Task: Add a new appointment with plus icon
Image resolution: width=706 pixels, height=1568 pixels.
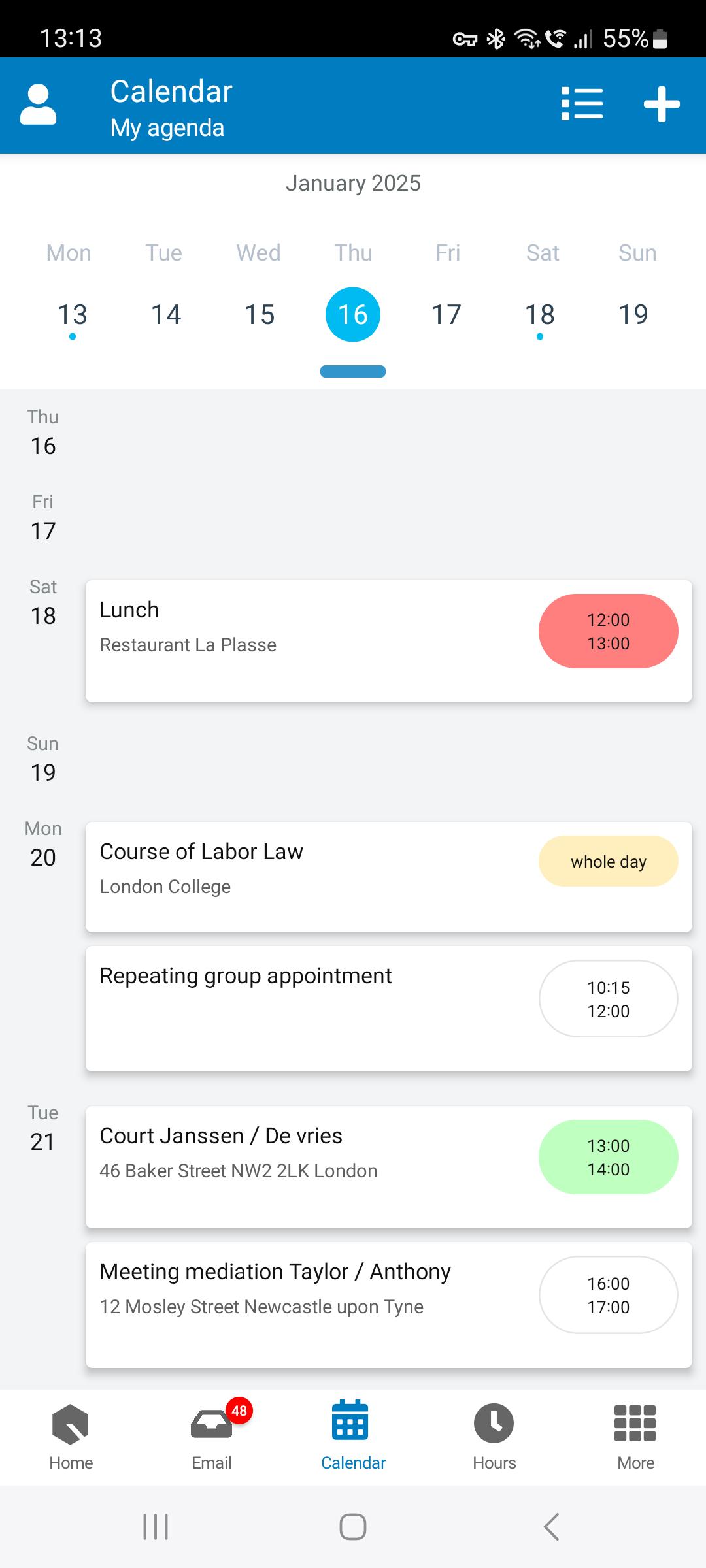Action: [x=662, y=105]
